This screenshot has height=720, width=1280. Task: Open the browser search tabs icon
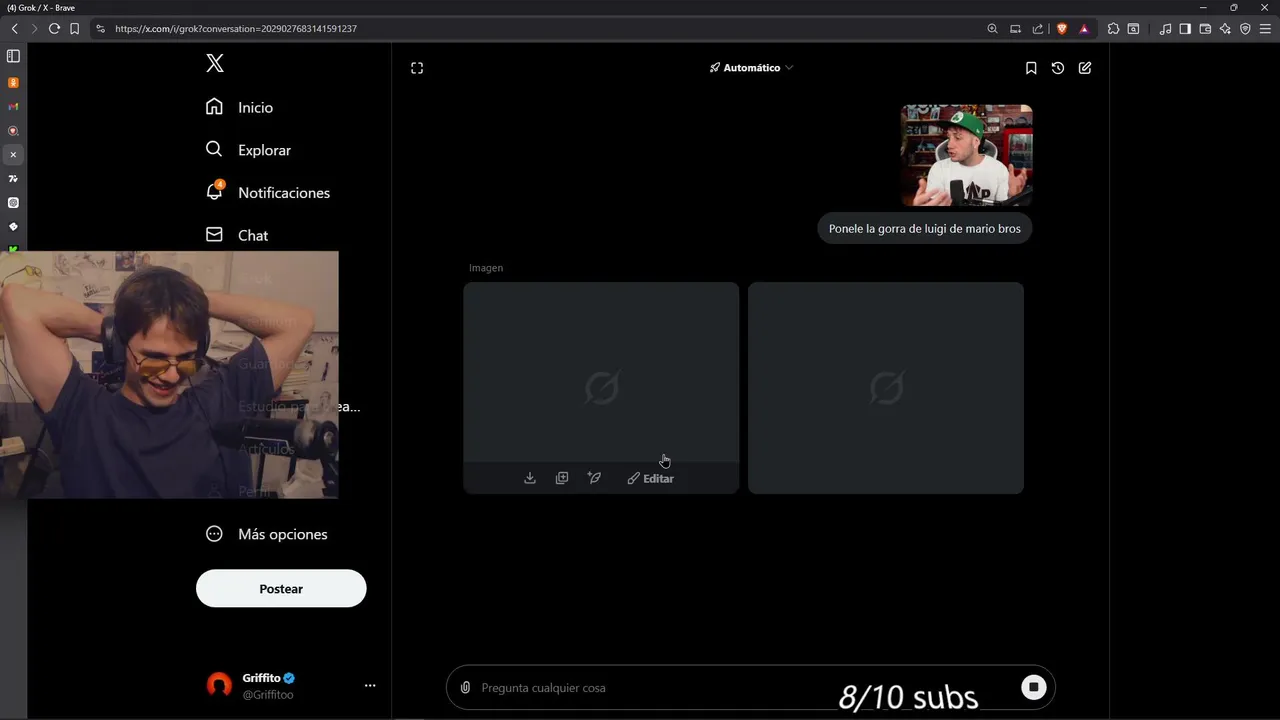[1133, 29]
